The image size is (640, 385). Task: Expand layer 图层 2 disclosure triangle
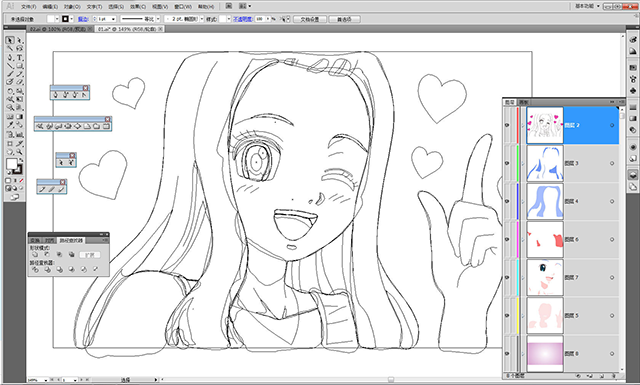pos(523,125)
